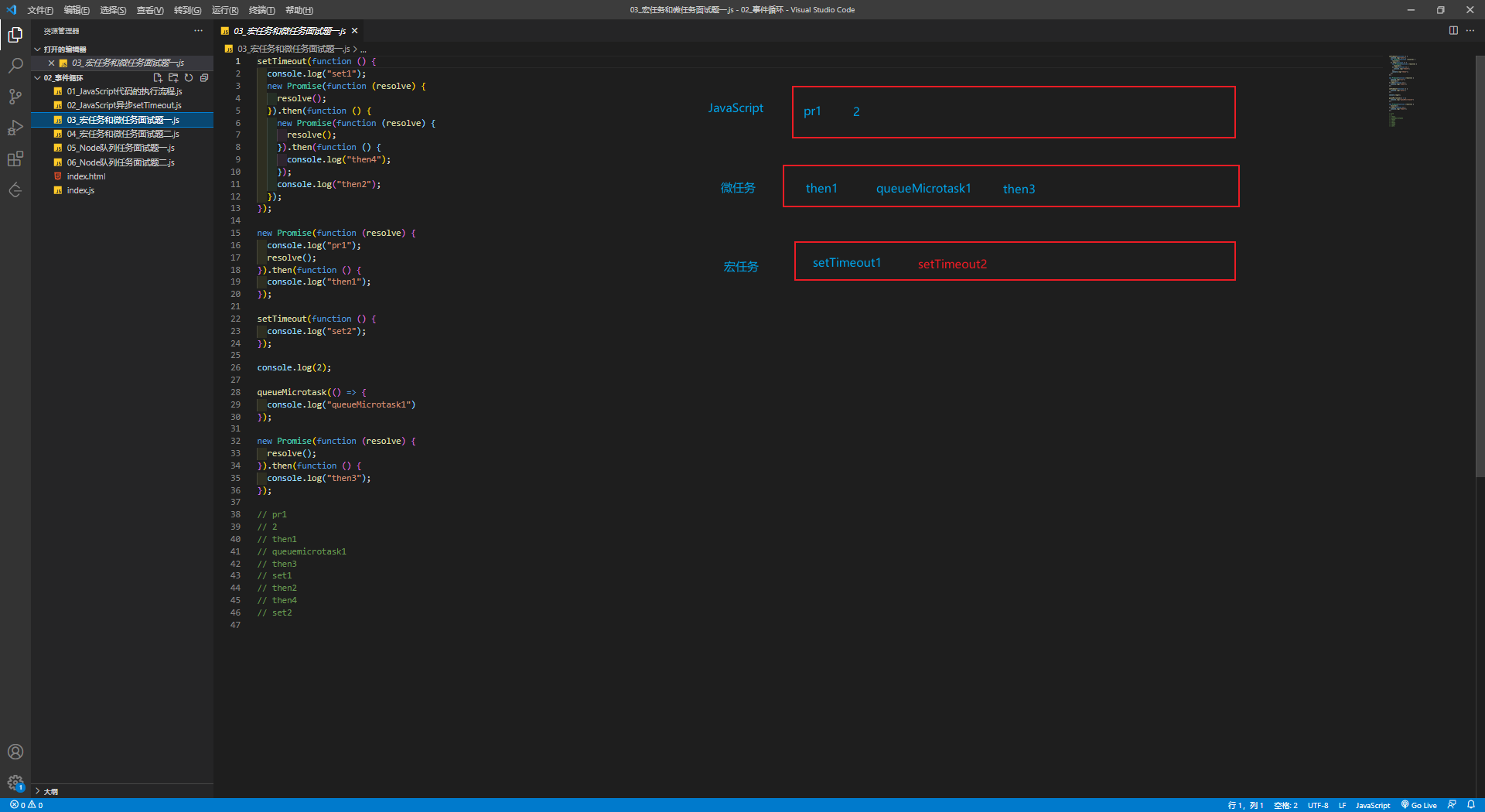Image resolution: width=1485 pixels, height=812 pixels.
Task: Open the Manage gear icon
Action: (15, 783)
